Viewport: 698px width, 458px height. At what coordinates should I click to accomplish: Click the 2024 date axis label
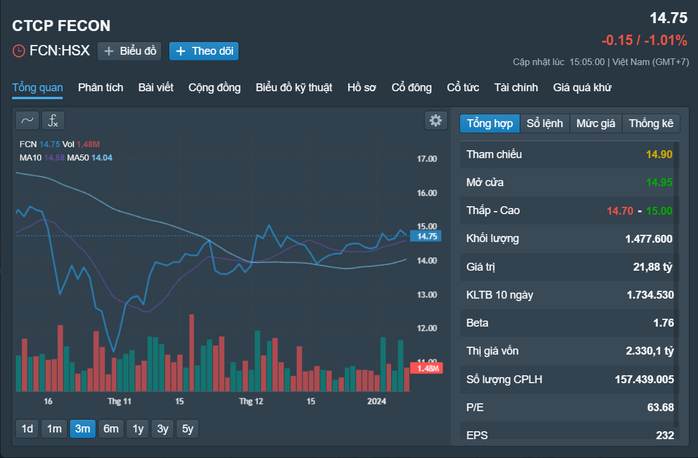point(377,401)
